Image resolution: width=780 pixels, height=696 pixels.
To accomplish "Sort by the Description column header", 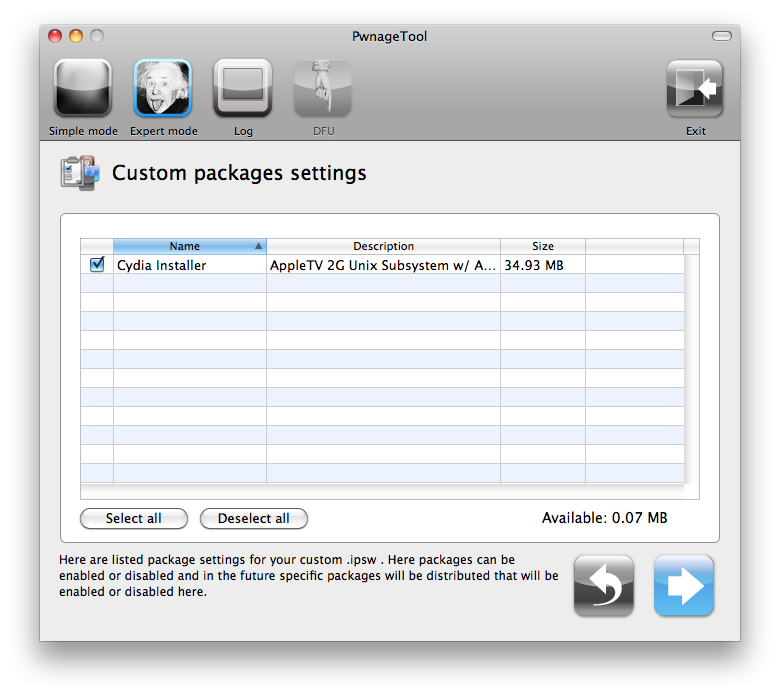I will pyautogui.click(x=384, y=246).
